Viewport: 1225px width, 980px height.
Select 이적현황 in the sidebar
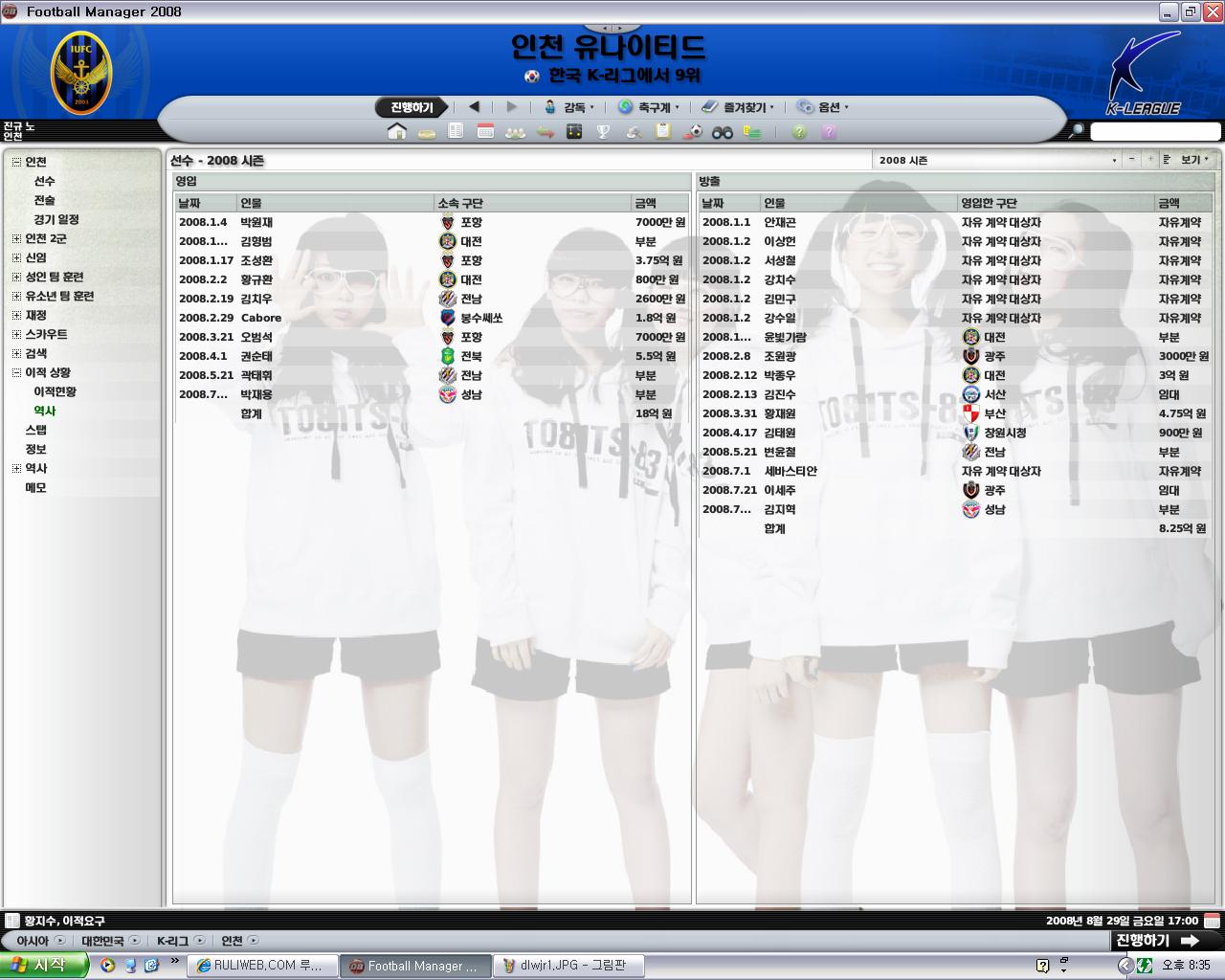click(56, 391)
